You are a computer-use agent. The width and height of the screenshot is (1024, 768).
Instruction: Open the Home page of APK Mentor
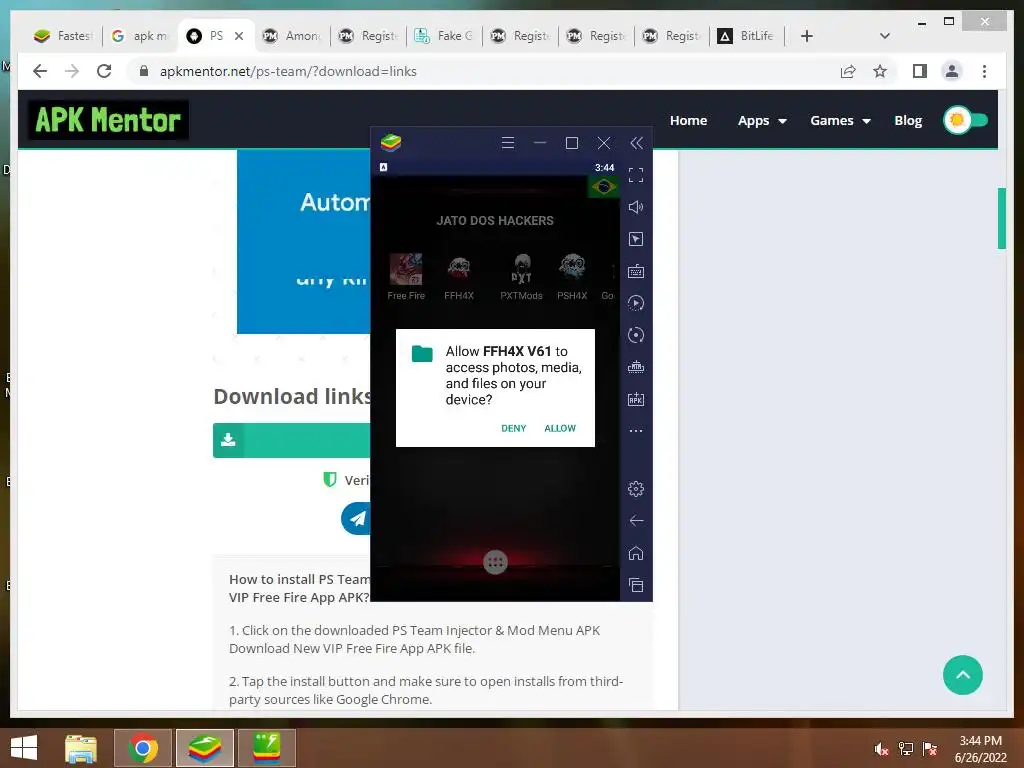click(688, 121)
